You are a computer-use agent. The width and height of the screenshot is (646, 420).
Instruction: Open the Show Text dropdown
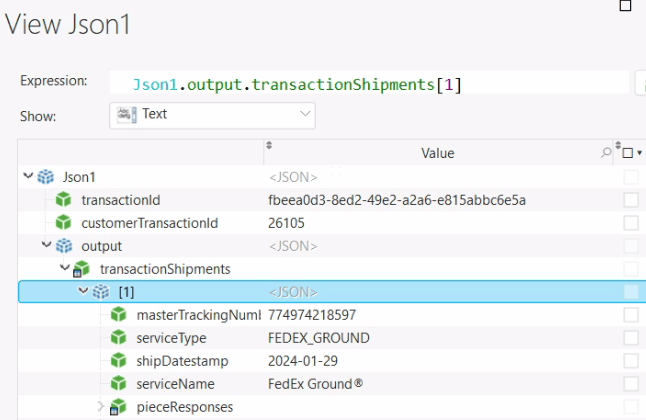point(212,115)
